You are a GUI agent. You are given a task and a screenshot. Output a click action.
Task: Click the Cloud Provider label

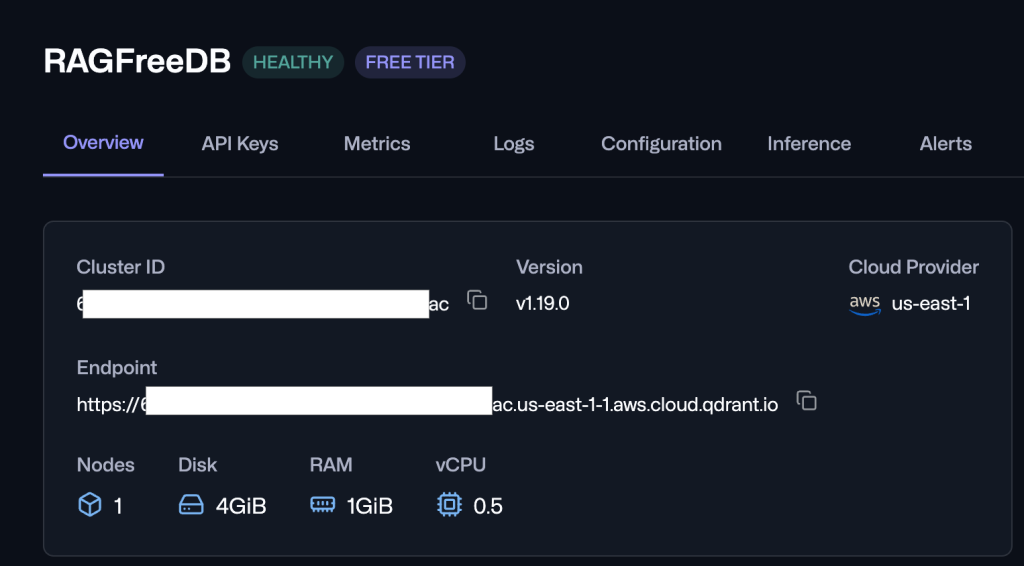[x=914, y=267]
